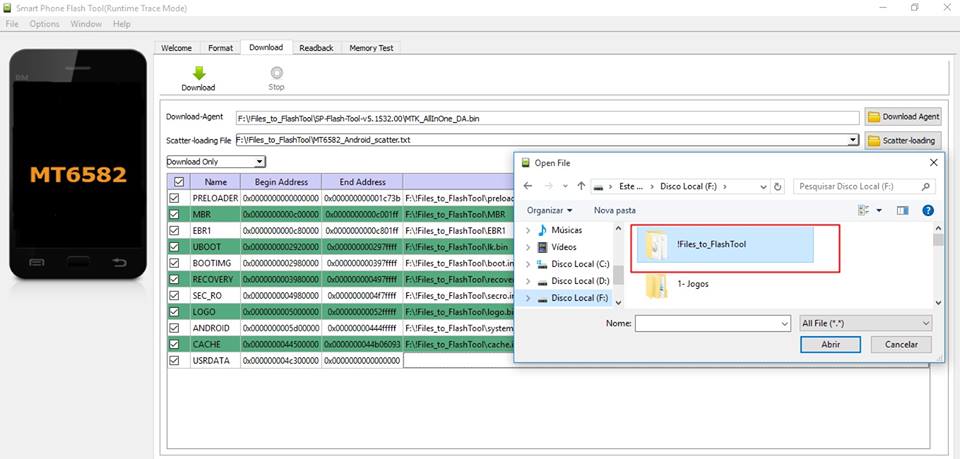Open the Nome filename dropdown arrow

click(784, 324)
